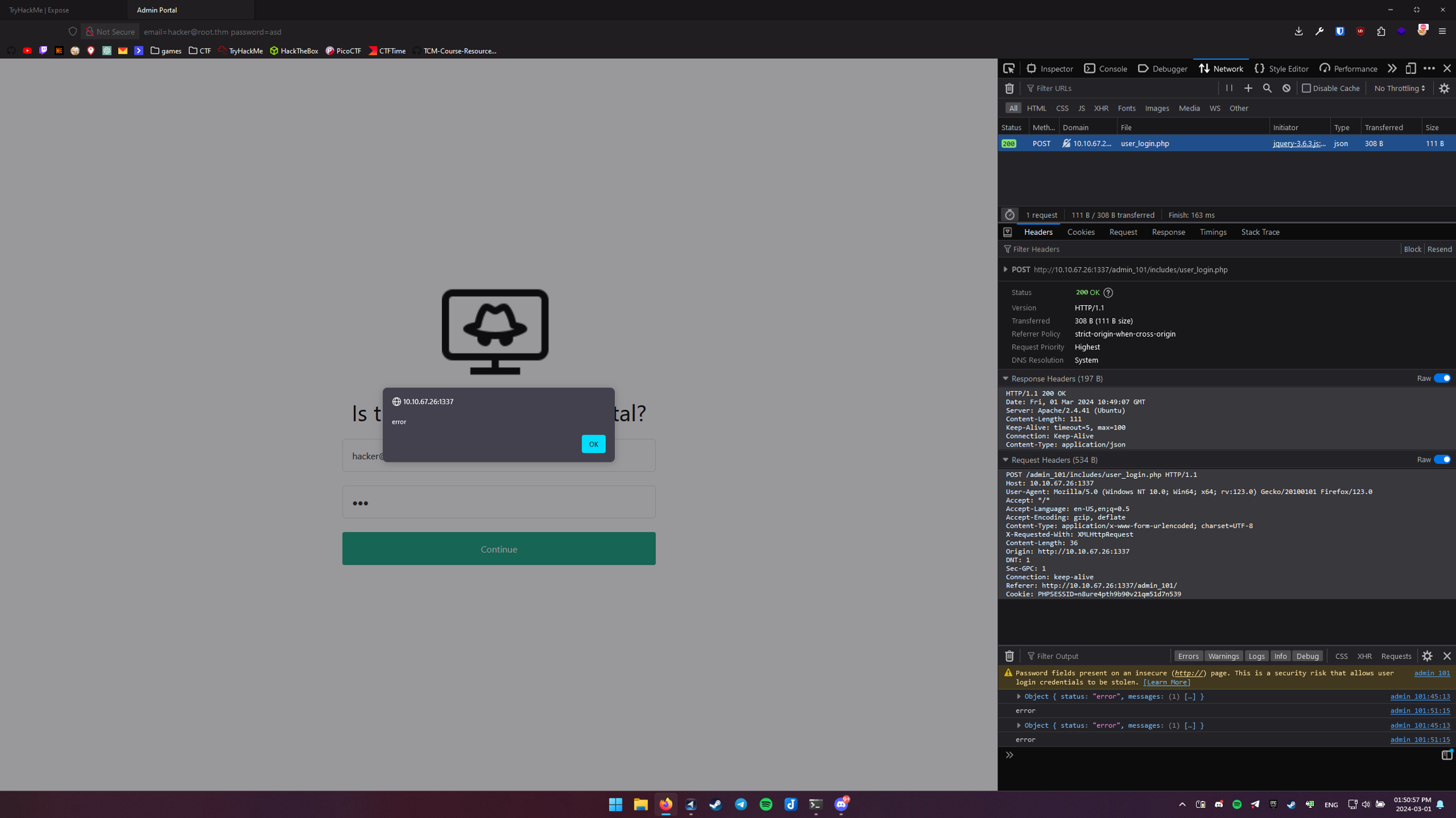Viewport: 1456px width, 818px height.
Task: Click the Headers tab in request details
Action: (1038, 231)
